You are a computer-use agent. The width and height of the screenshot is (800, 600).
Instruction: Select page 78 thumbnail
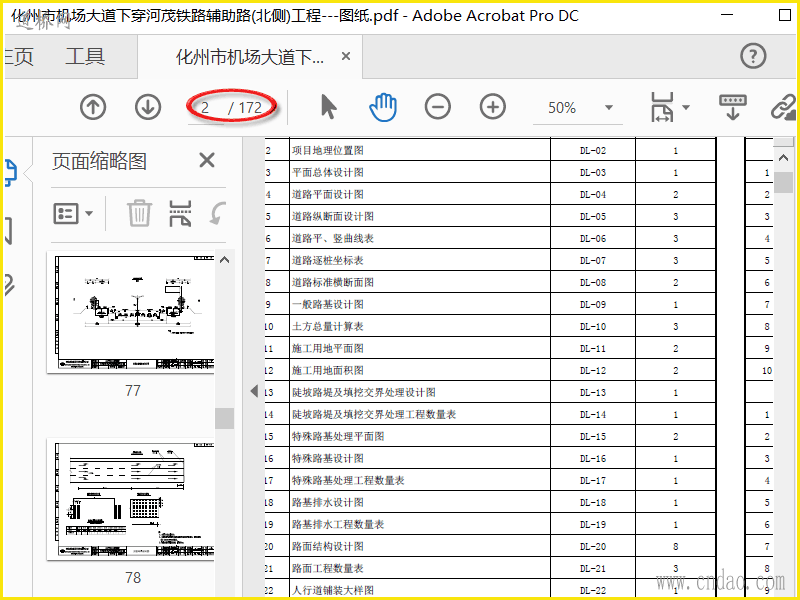[x=131, y=500]
